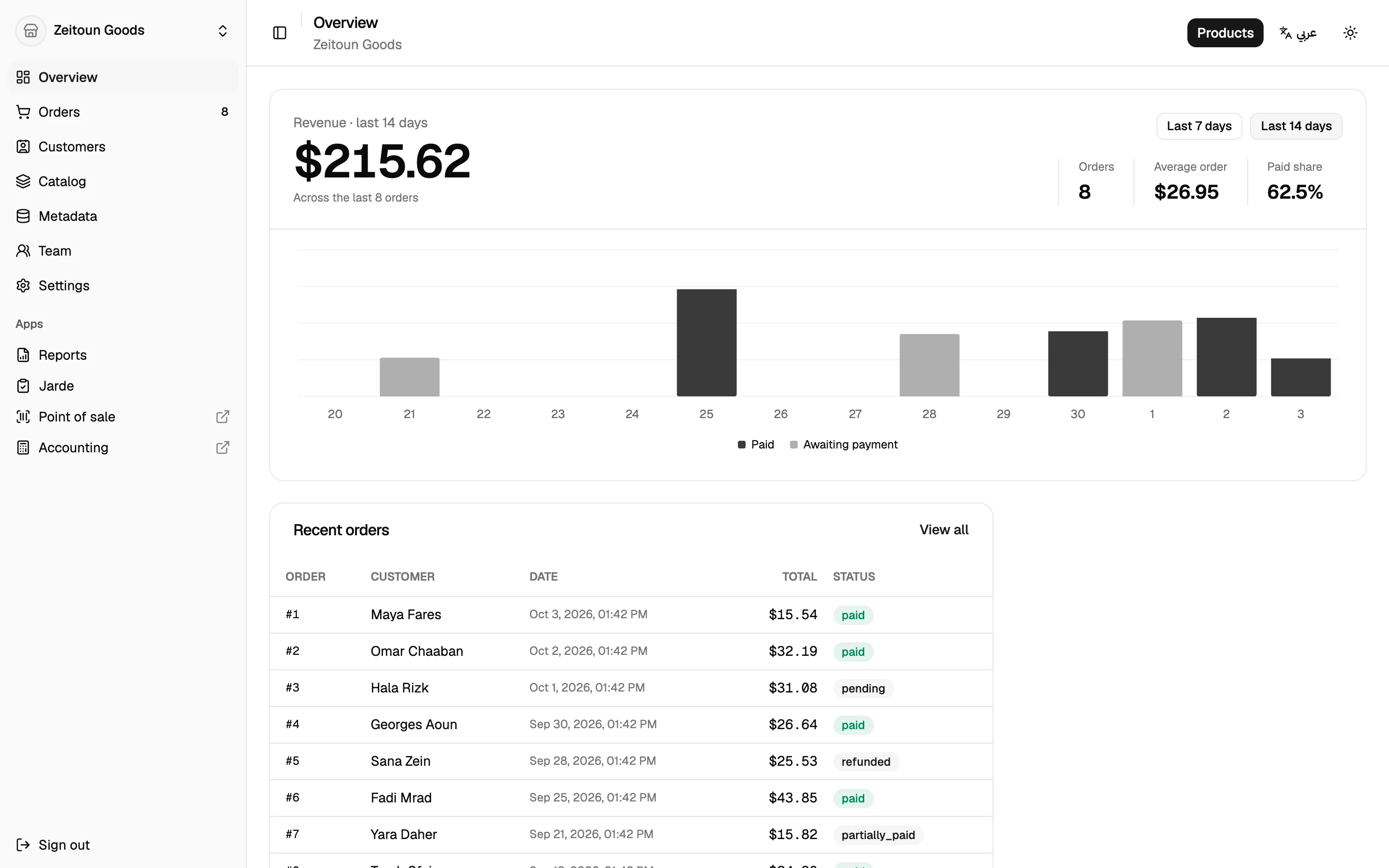Click the Sign out arrow icon
The width and height of the screenshot is (1389, 868).
23,844
